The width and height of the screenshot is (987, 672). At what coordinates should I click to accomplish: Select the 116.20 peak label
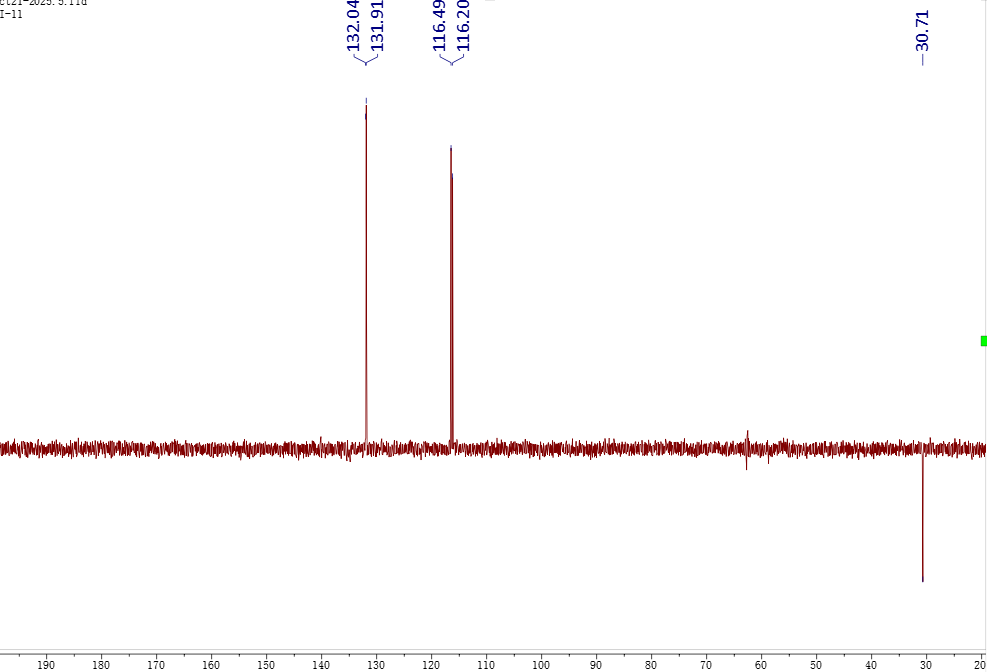point(463,25)
